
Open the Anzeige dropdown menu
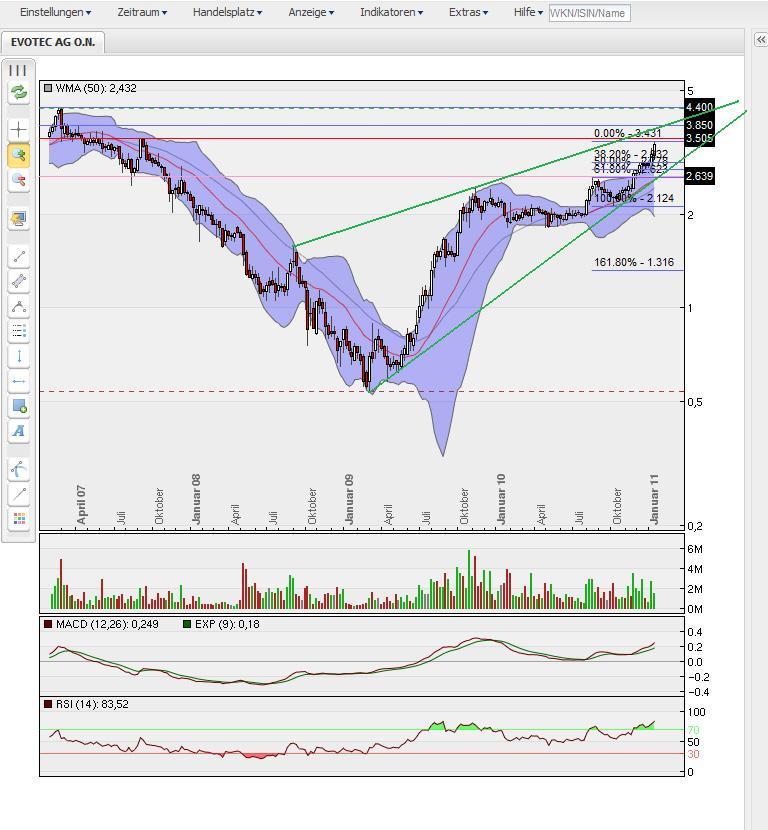click(311, 12)
